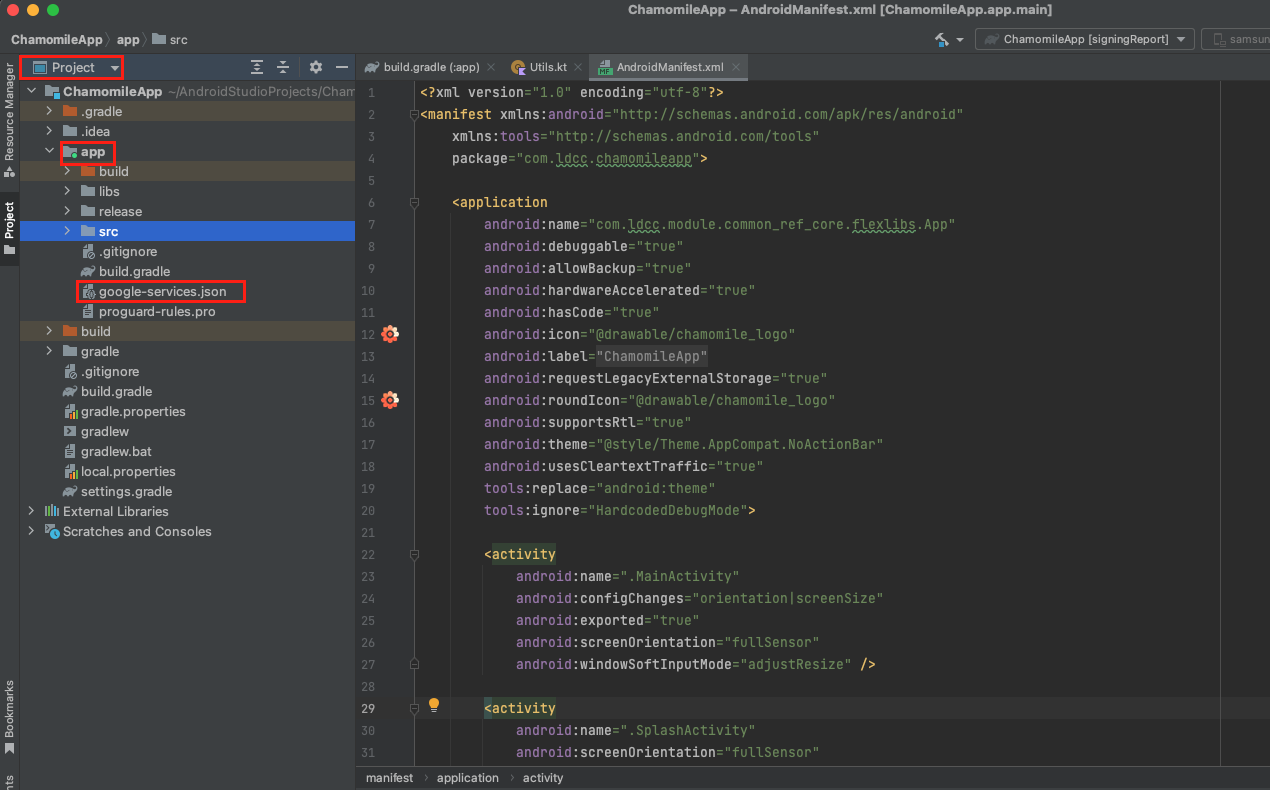
Task: Open the Resource Manager side panel
Action: tap(9, 112)
